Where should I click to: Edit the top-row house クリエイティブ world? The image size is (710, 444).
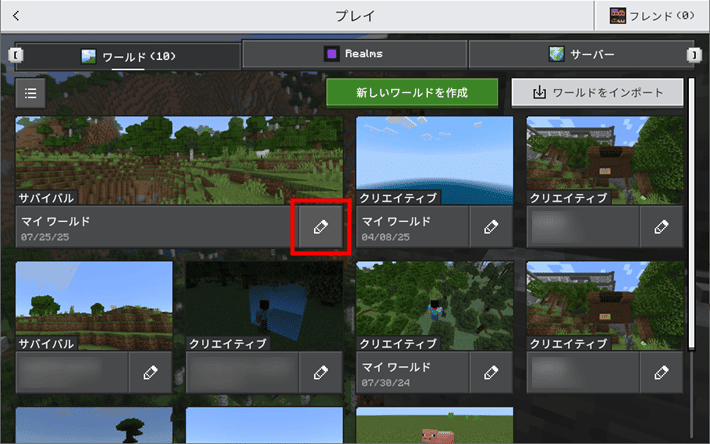(x=661, y=227)
